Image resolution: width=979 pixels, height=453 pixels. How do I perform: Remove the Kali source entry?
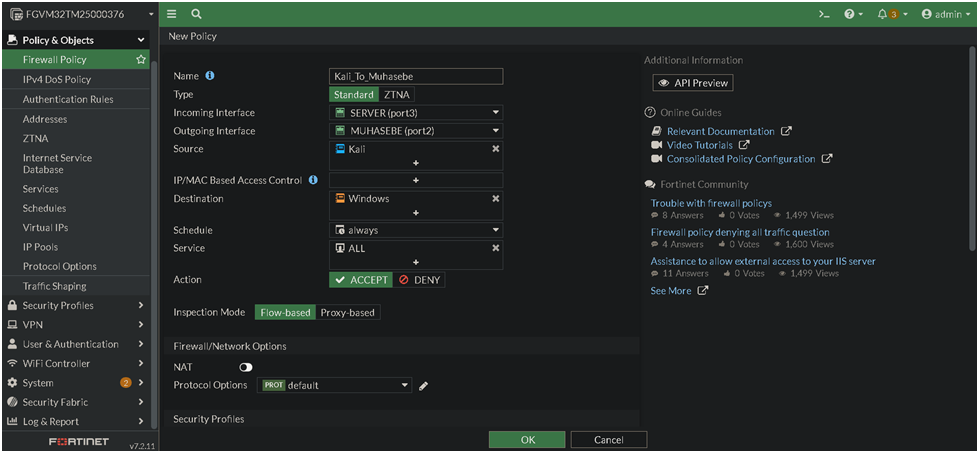pos(496,149)
